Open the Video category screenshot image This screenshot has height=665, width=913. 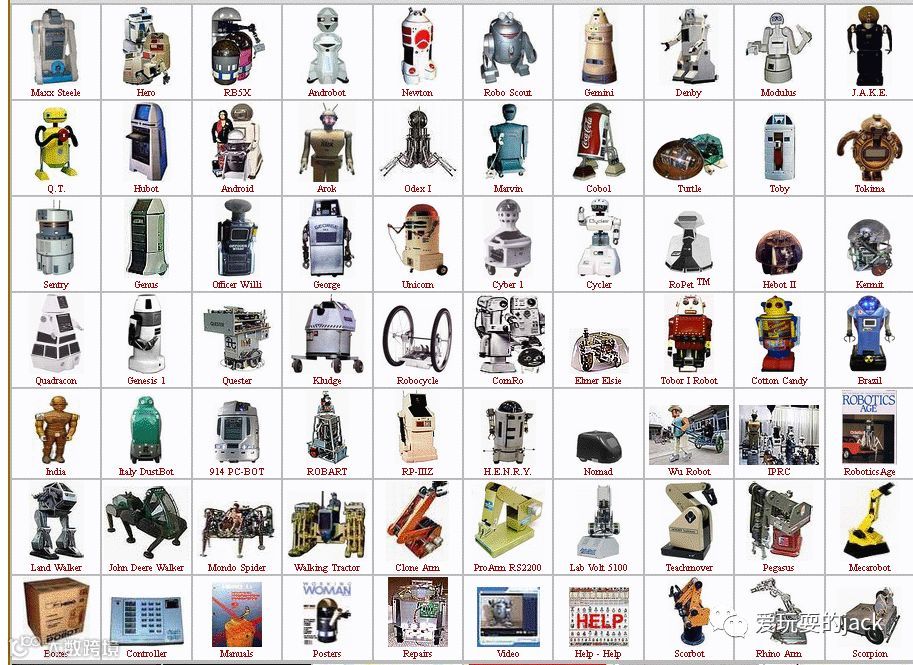point(508,617)
